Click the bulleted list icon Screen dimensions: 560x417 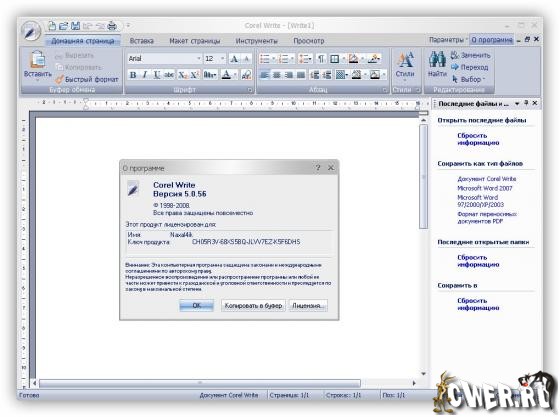tap(264, 59)
